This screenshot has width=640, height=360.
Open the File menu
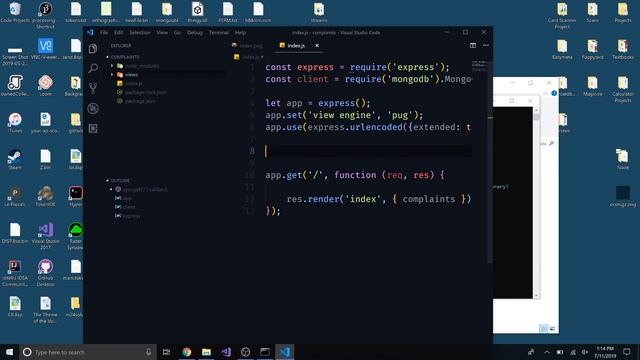[x=104, y=32]
